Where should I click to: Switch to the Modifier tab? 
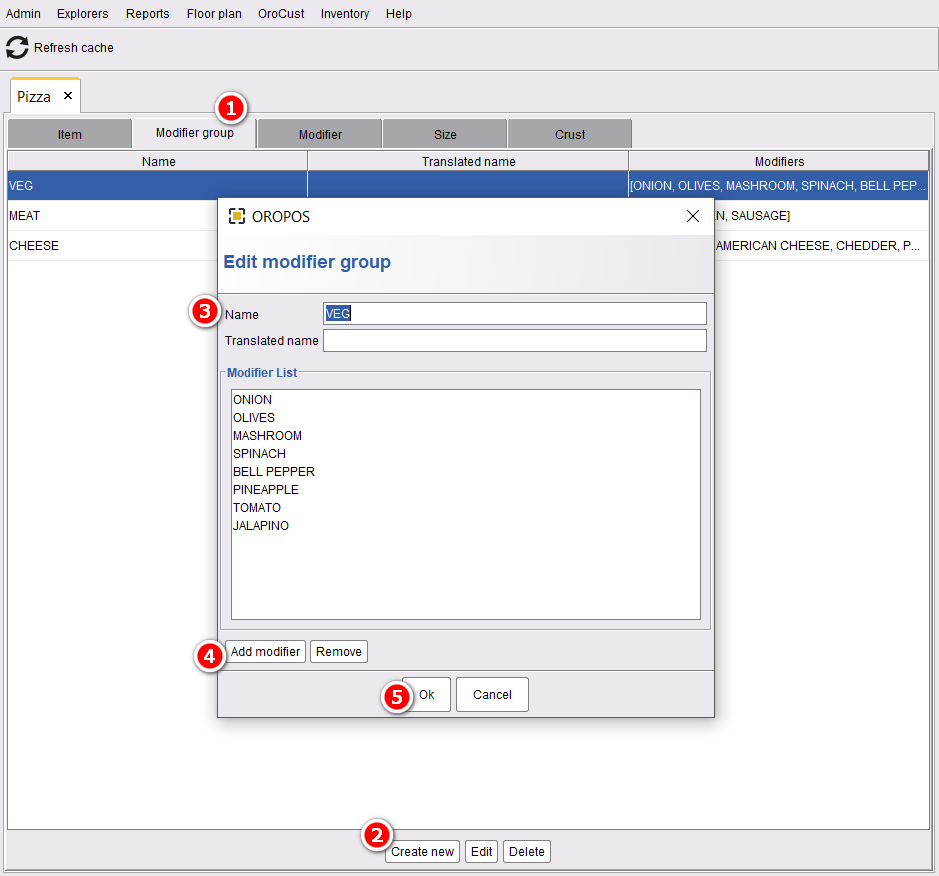click(320, 134)
